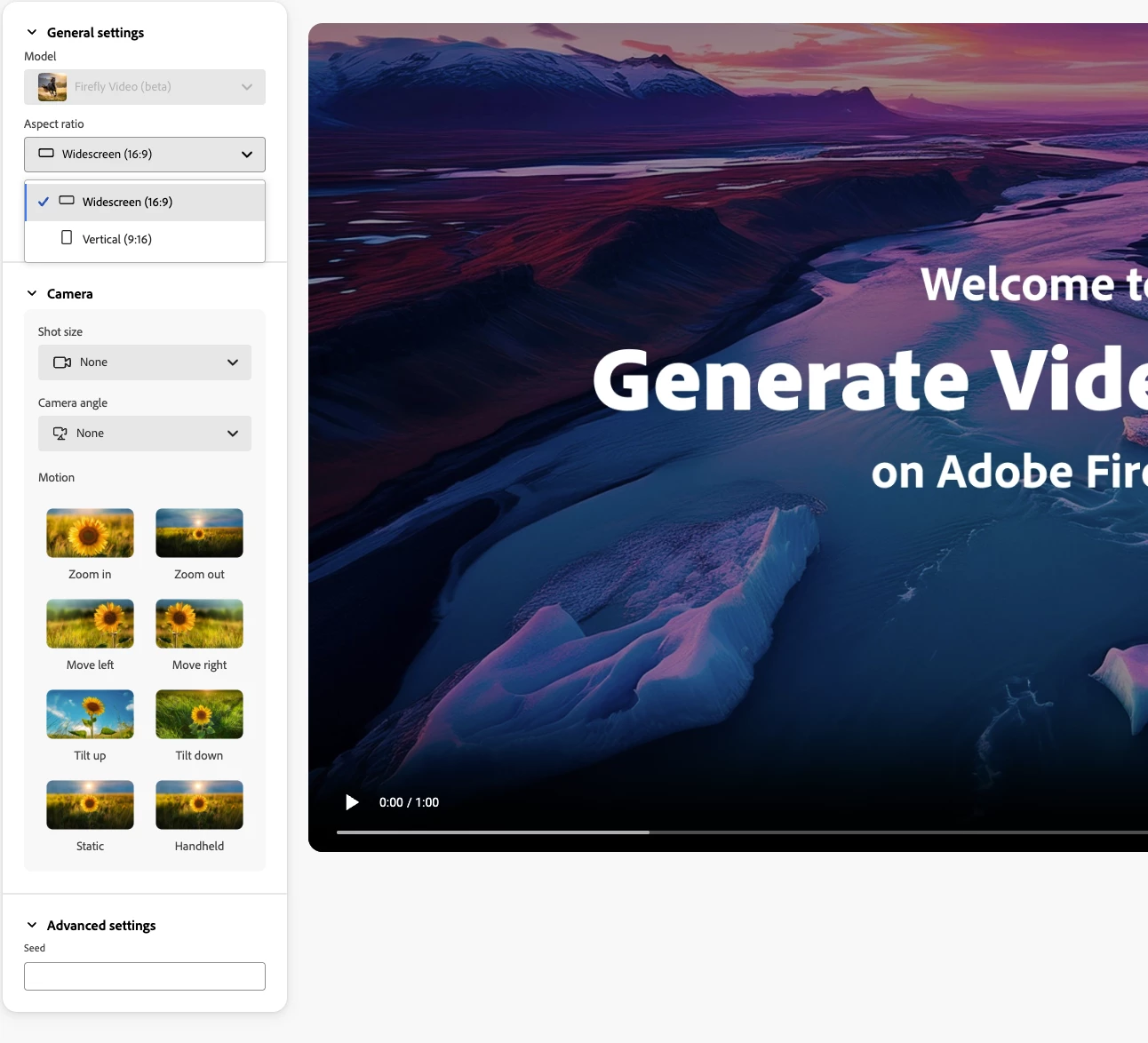Collapse the Advanced settings section
The height and width of the screenshot is (1043, 1148).
32,926
